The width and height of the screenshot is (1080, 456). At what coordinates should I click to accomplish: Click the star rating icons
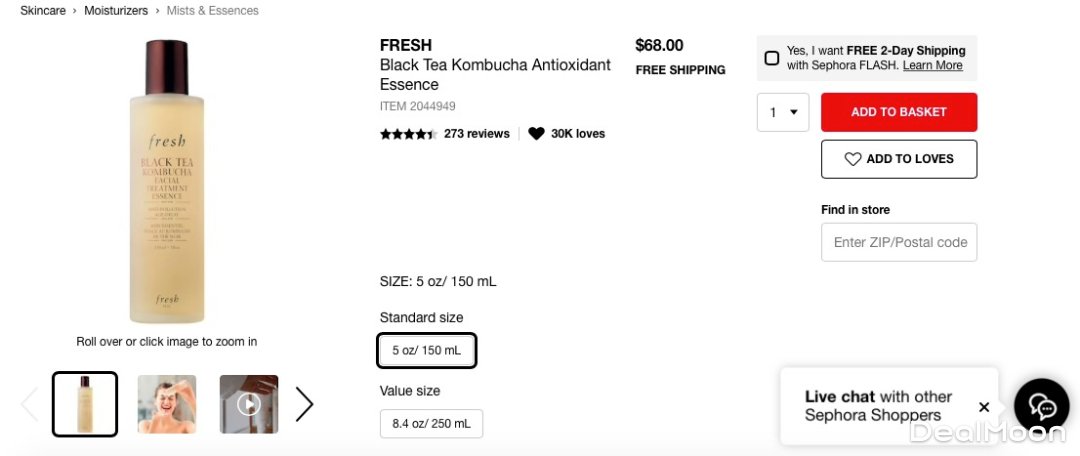[408, 134]
